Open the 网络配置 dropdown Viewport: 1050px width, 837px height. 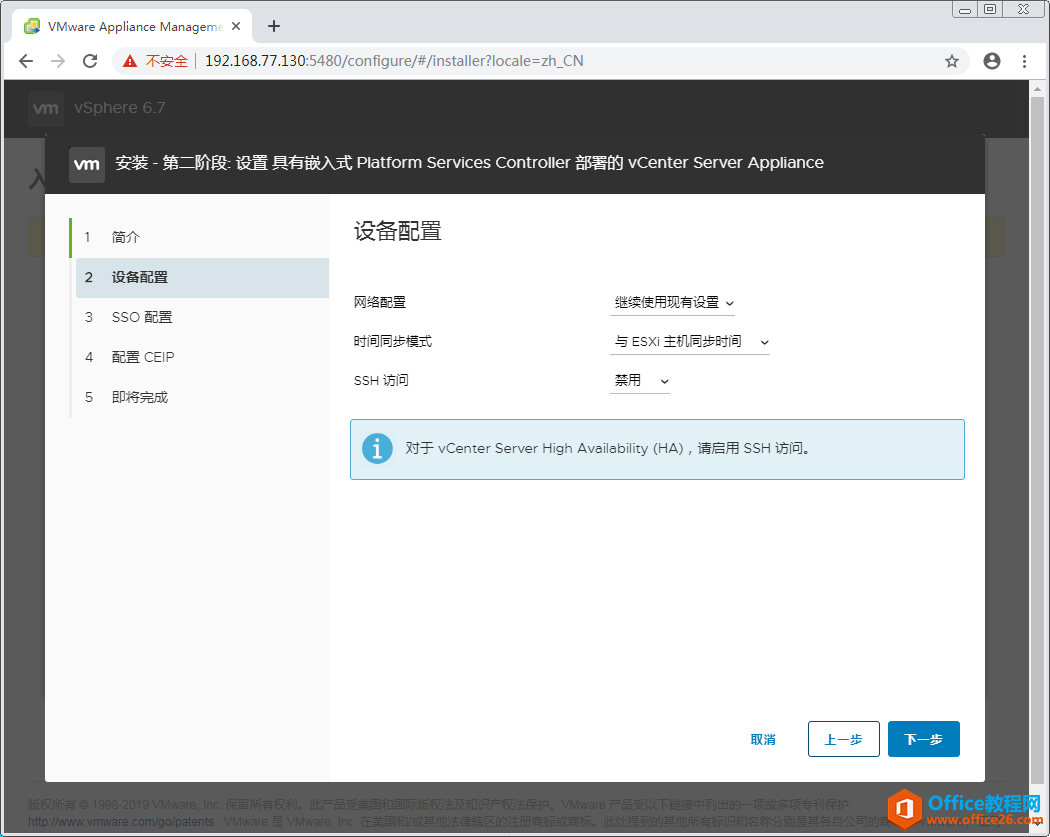(x=672, y=303)
